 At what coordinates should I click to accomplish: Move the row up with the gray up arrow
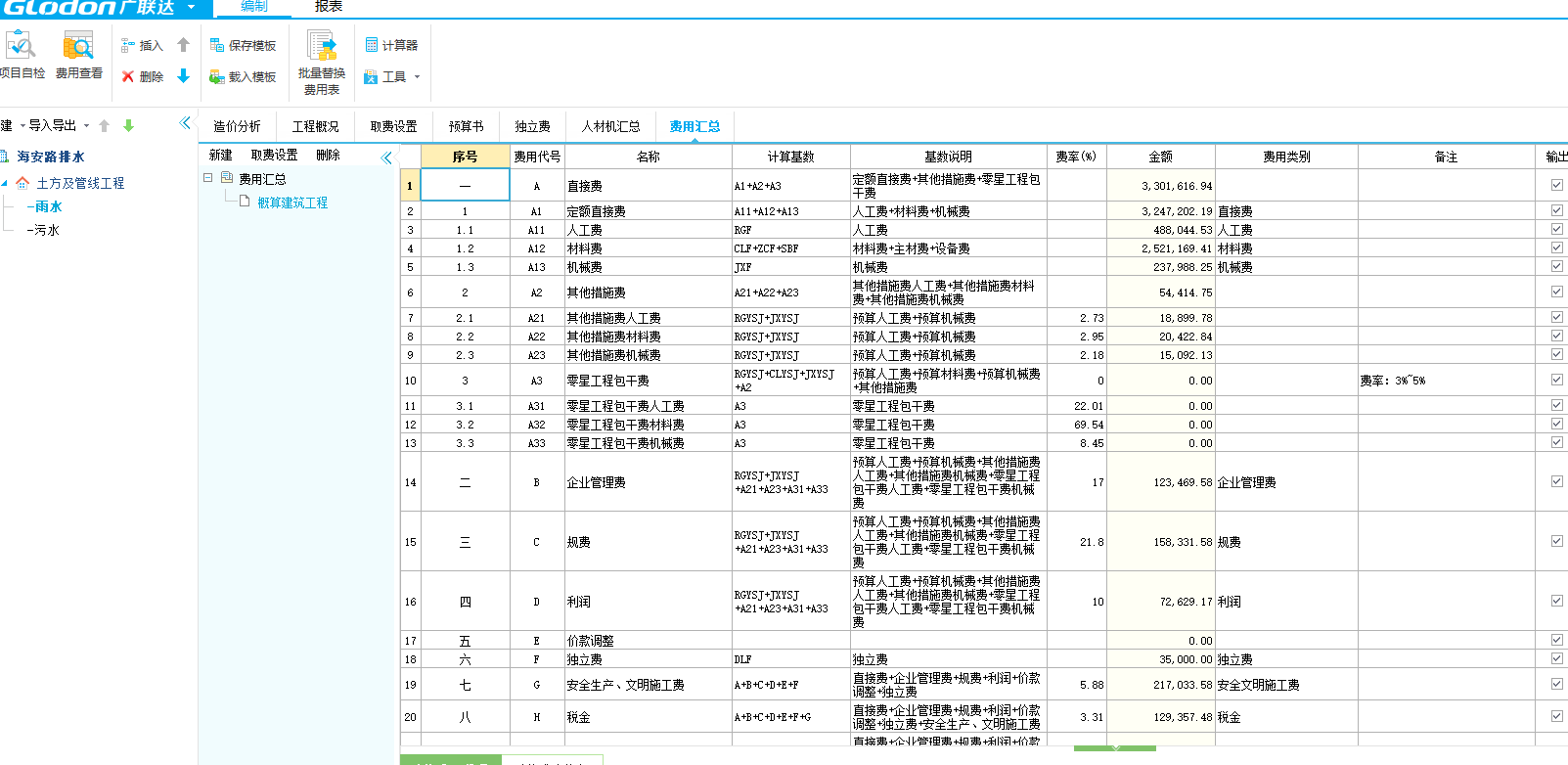tap(183, 45)
